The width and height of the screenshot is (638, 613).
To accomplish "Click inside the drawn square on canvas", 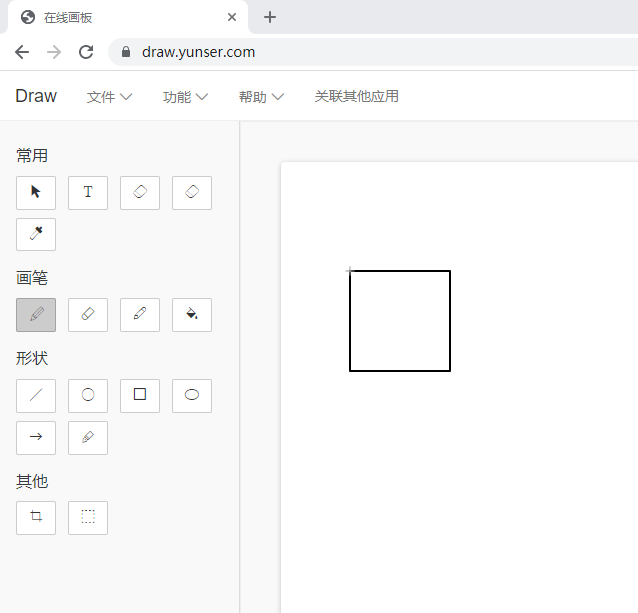I will (x=400, y=321).
